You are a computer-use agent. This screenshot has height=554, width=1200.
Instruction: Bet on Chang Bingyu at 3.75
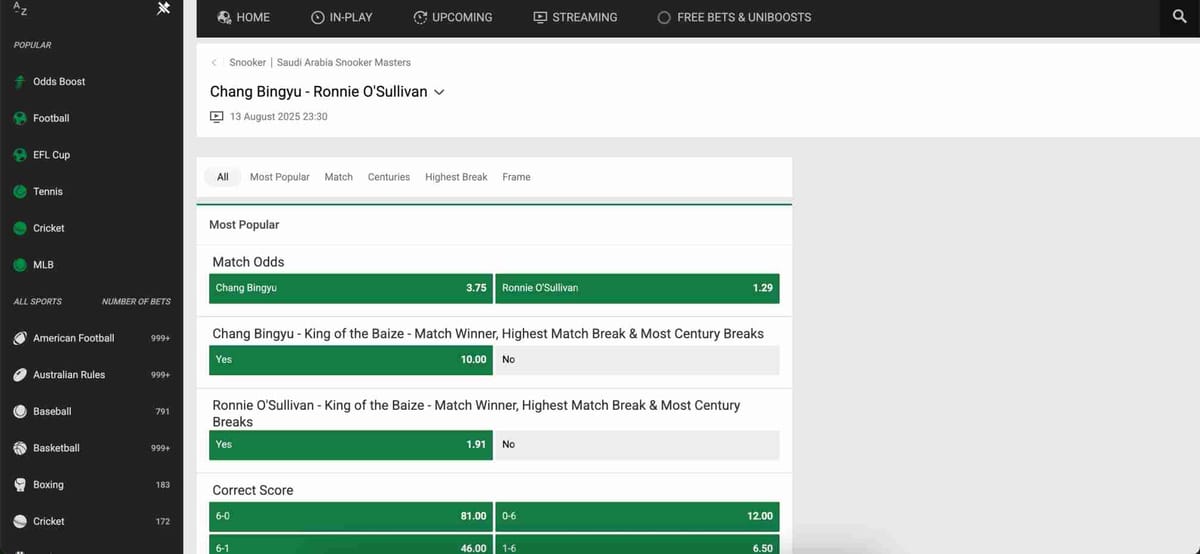tap(351, 288)
